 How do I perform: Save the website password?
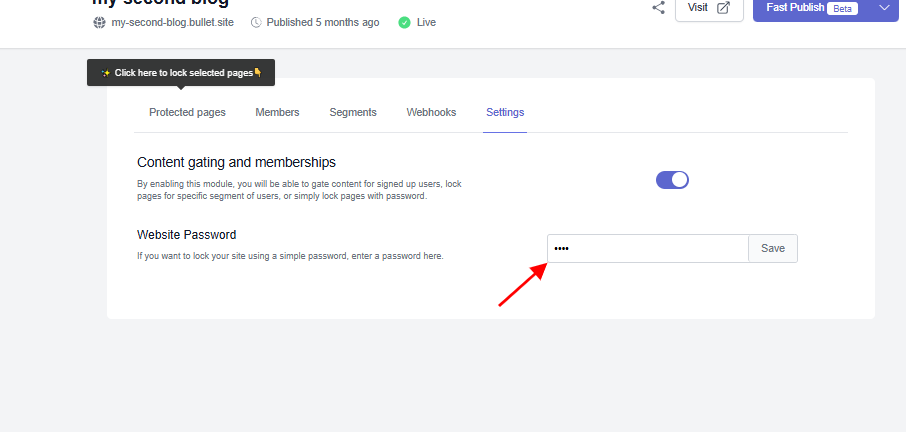click(772, 249)
